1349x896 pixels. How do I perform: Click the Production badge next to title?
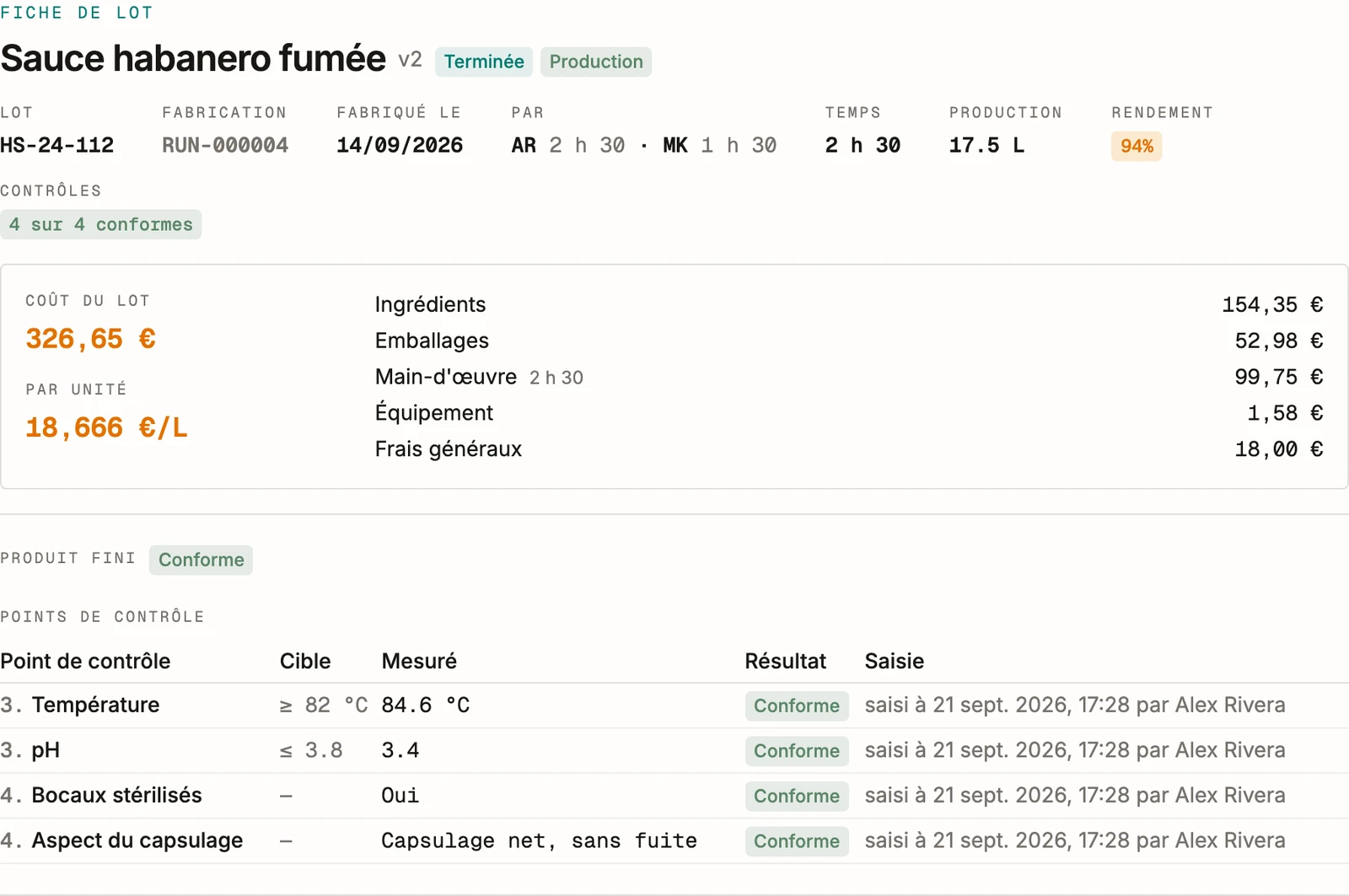[596, 62]
